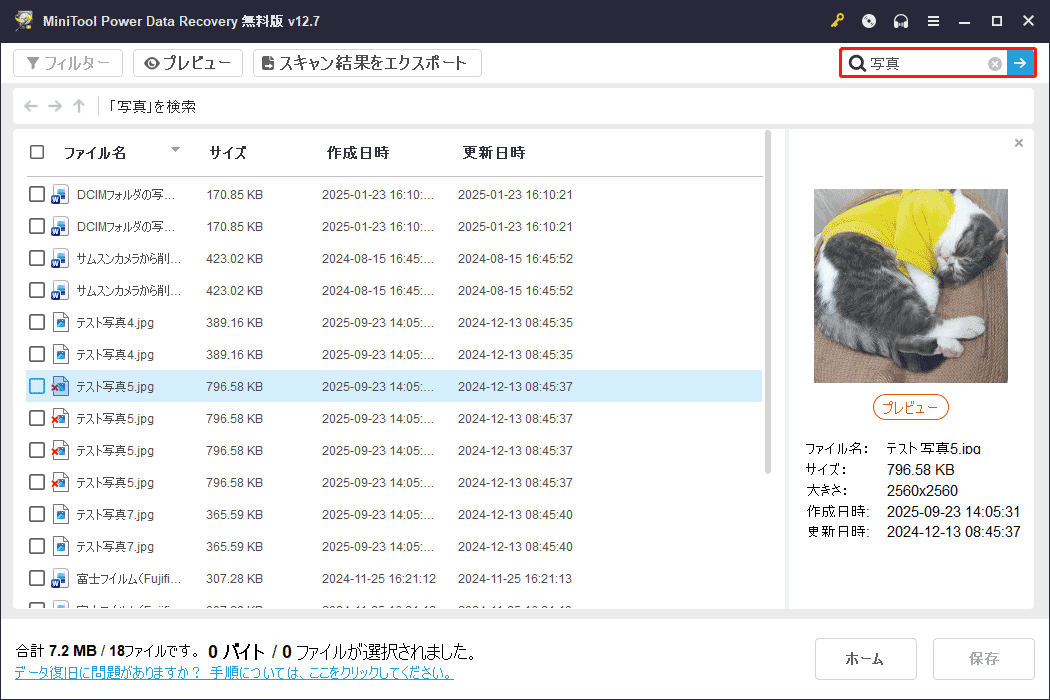The width and height of the screenshot is (1050, 700).
Task: Click the back navigation arrow
Action: pyautogui.click(x=30, y=106)
